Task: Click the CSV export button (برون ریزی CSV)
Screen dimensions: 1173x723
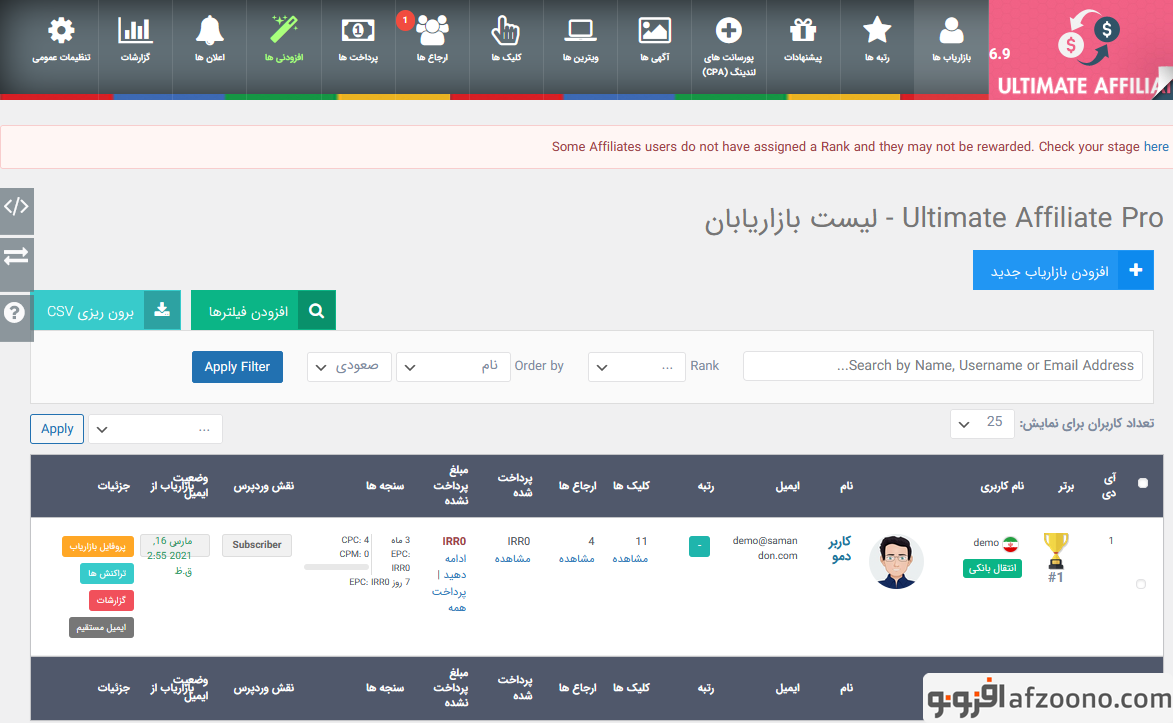Action: click(x=107, y=311)
